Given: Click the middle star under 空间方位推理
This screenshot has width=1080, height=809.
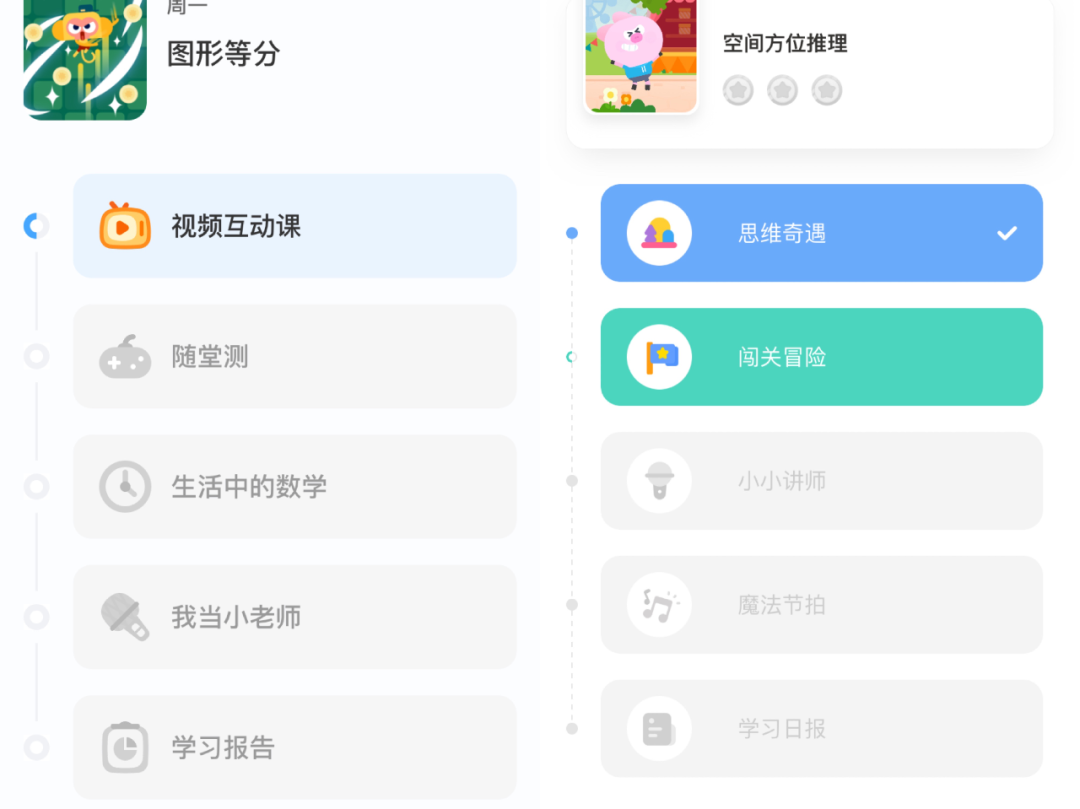Looking at the screenshot, I should coord(782,89).
